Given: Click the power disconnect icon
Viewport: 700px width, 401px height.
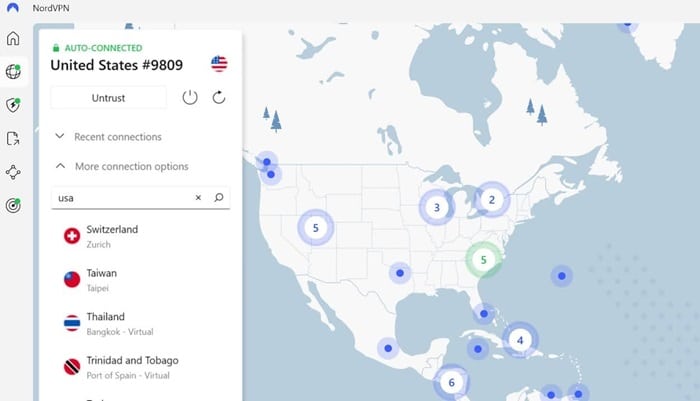Looking at the screenshot, I should [x=190, y=97].
